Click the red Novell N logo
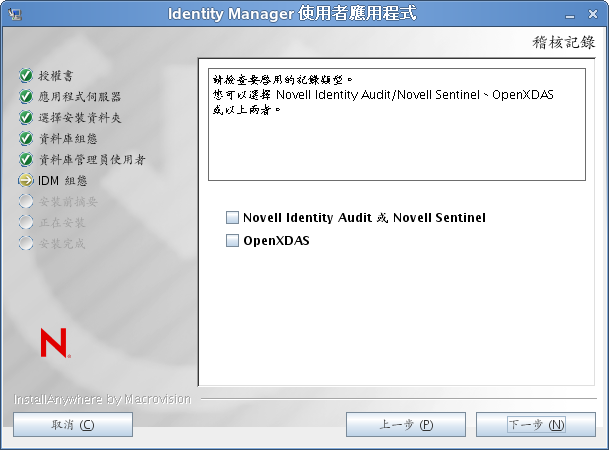Viewport: 609px width, 450px height. pos(53,342)
